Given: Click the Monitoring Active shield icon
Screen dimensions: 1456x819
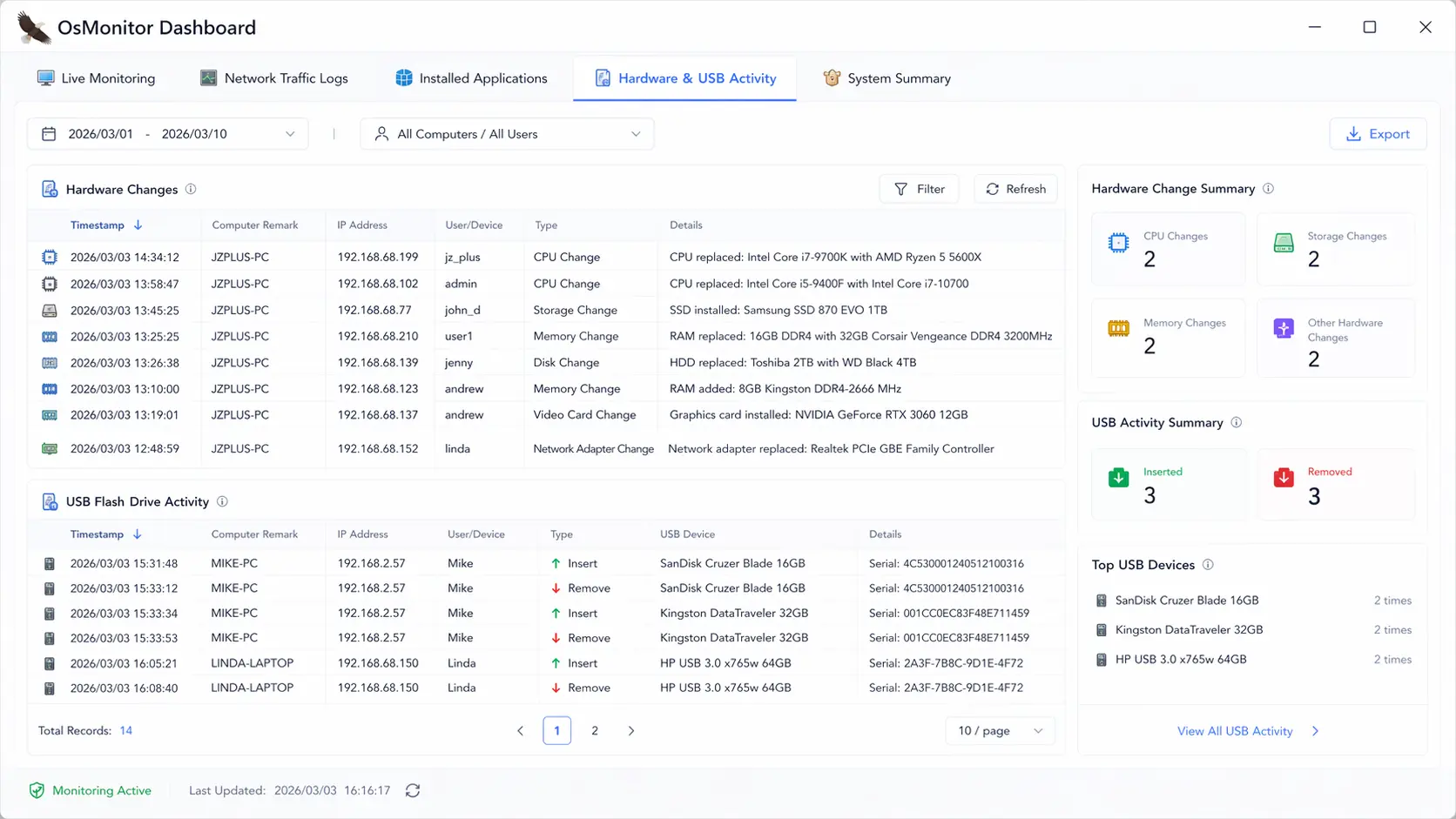Looking at the screenshot, I should pyautogui.click(x=37, y=790).
